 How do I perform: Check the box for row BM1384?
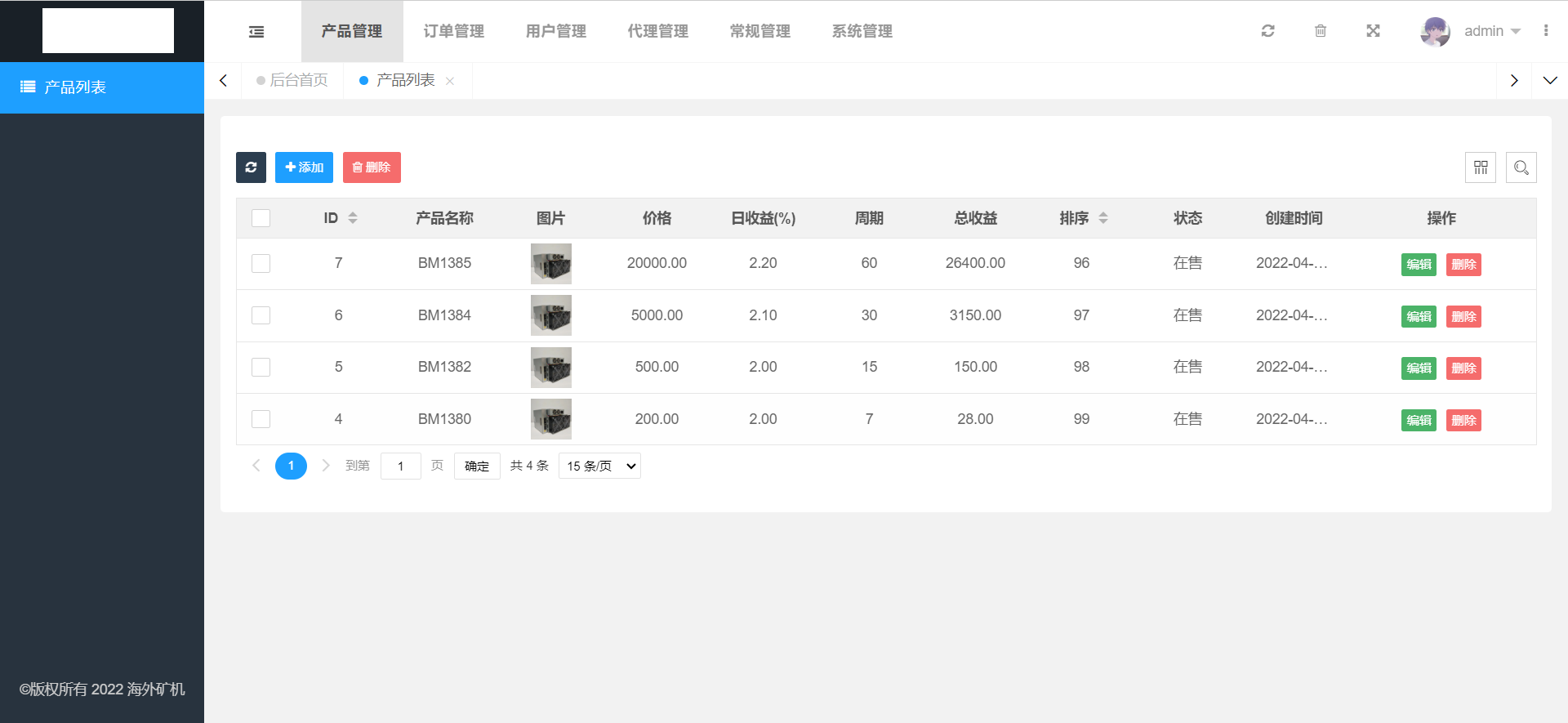261,315
